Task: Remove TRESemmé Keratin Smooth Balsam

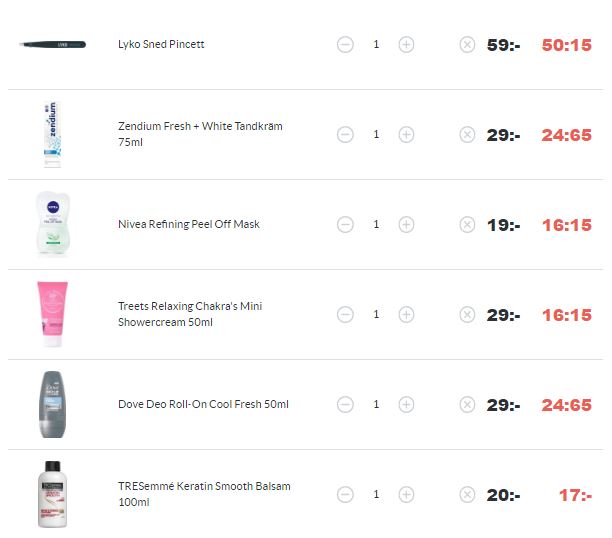Action: 467,494
